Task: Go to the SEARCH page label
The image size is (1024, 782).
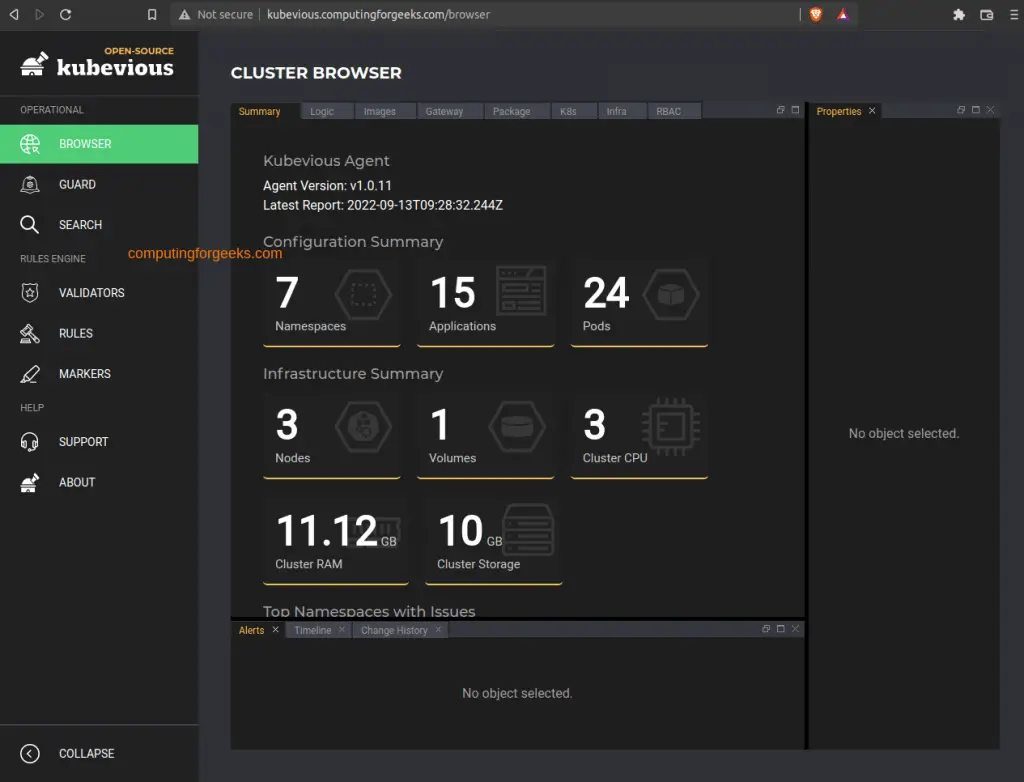Action: click(80, 225)
